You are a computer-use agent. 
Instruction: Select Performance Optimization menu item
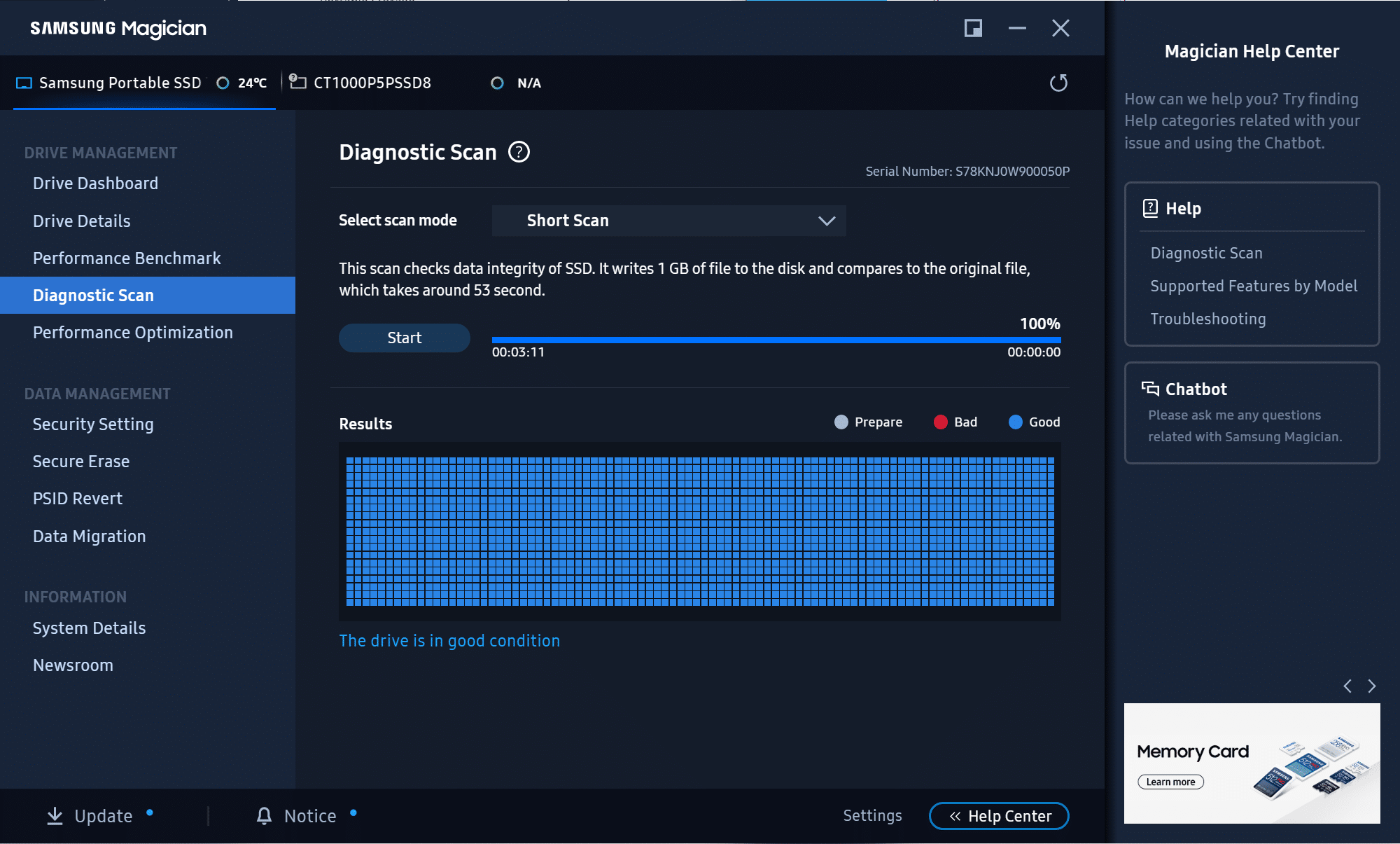coord(132,333)
